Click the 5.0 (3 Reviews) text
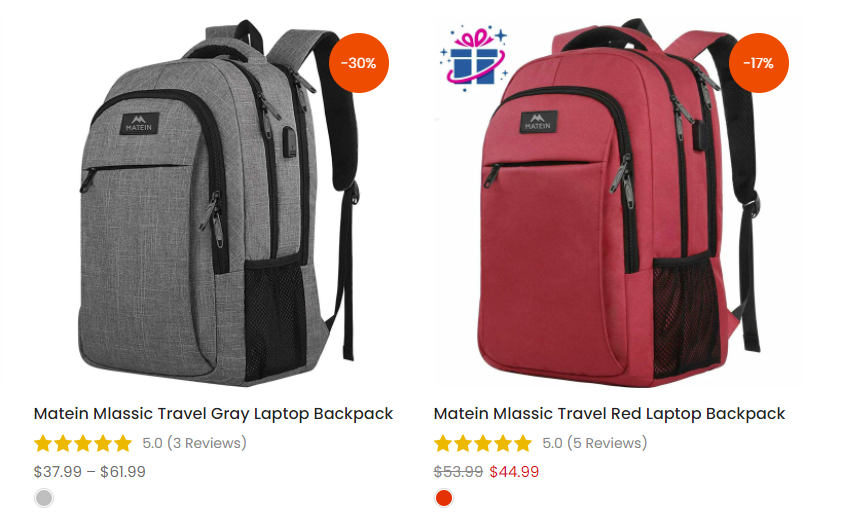 click(x=194, y=443)
